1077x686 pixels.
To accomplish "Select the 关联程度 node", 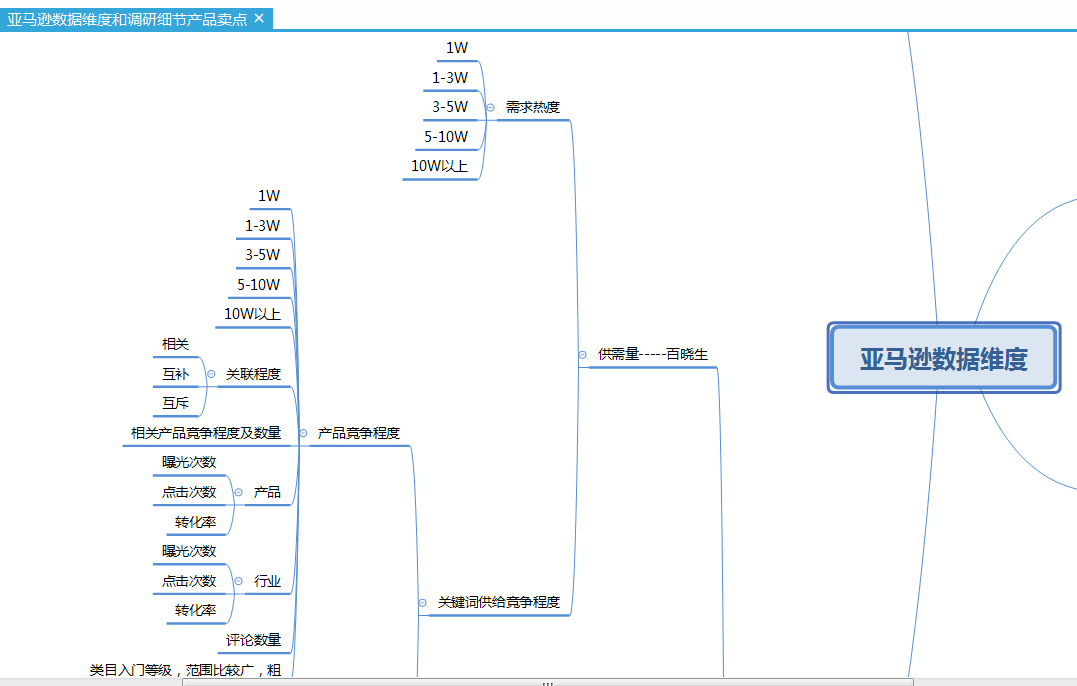I will 253,374.
